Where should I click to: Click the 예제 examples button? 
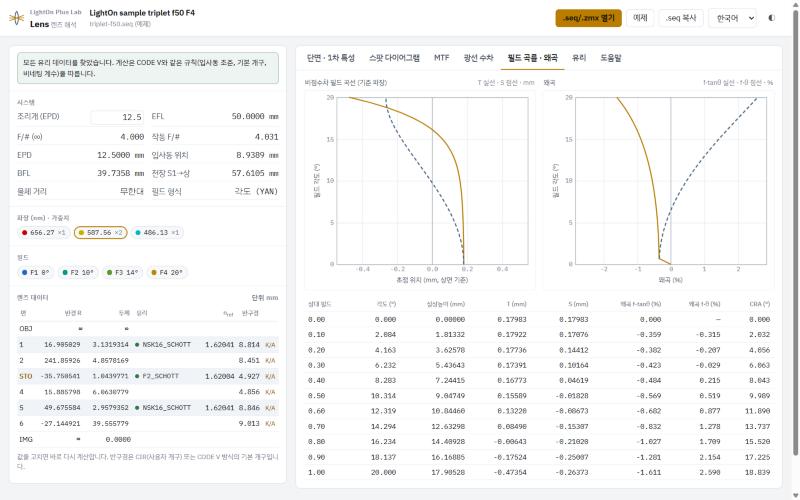(640, 18)
